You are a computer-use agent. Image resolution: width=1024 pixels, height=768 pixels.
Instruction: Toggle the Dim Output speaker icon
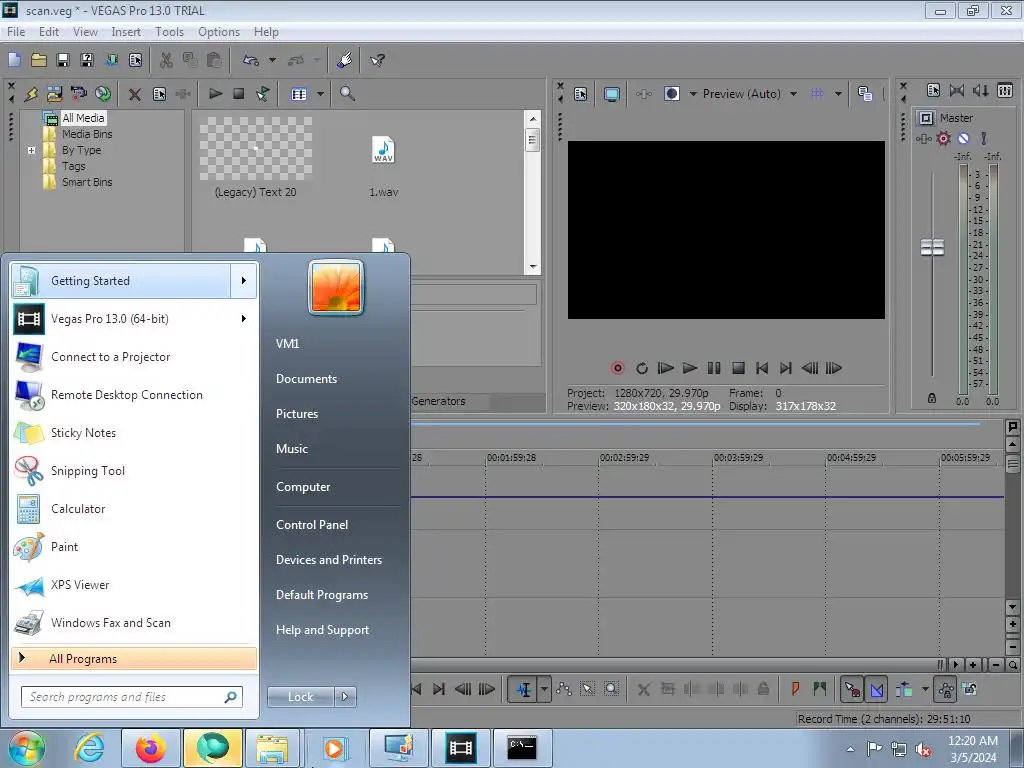tap(981, 91)
